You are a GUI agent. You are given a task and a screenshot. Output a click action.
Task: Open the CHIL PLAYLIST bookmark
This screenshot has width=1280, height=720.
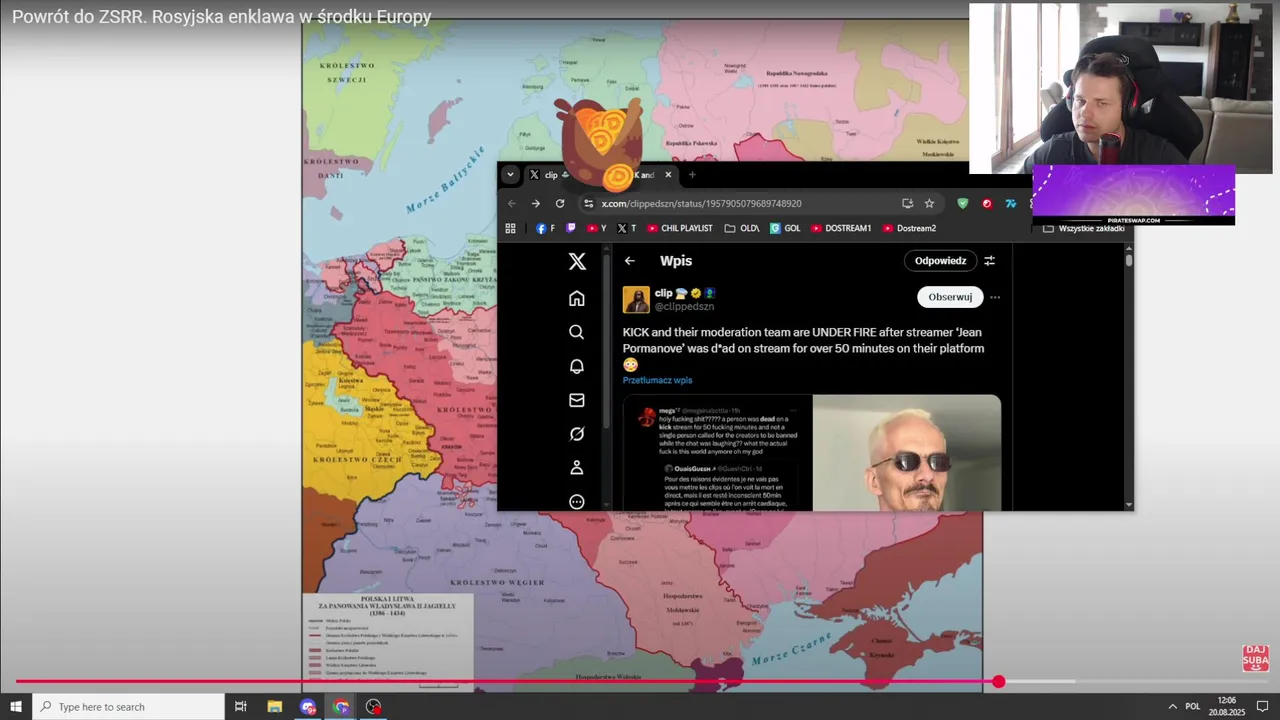680,228
